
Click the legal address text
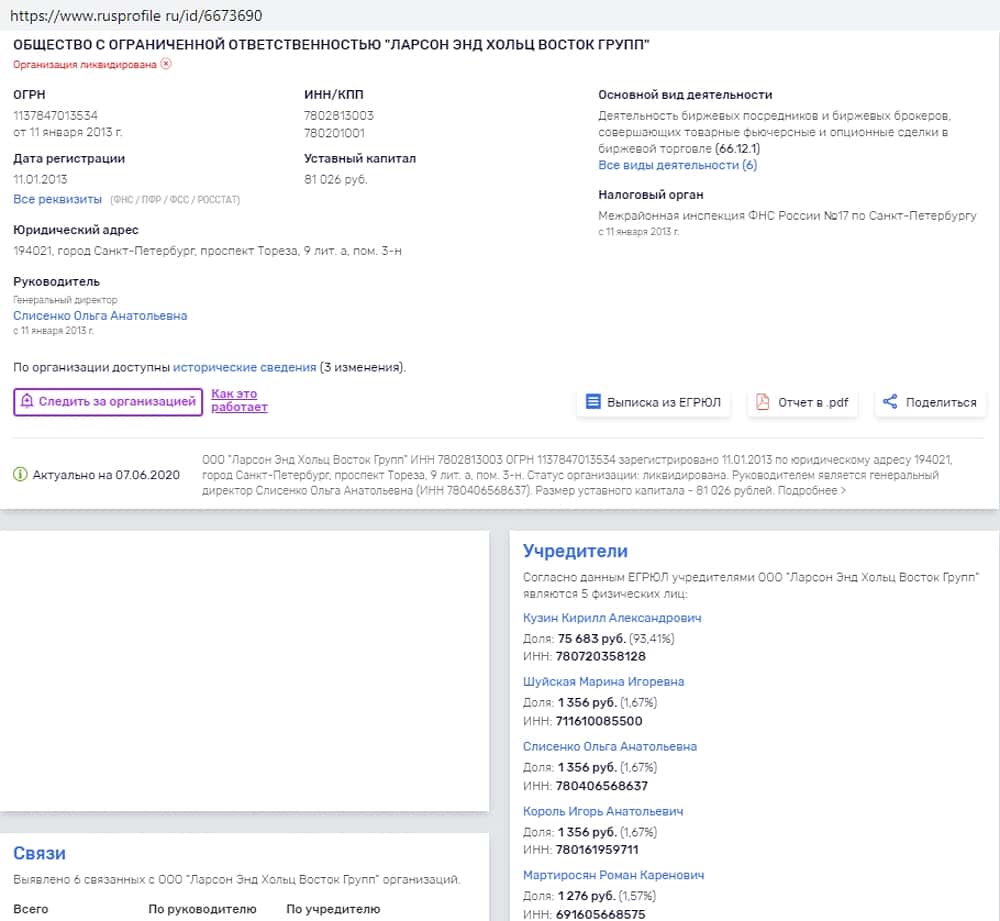[207, 251]
